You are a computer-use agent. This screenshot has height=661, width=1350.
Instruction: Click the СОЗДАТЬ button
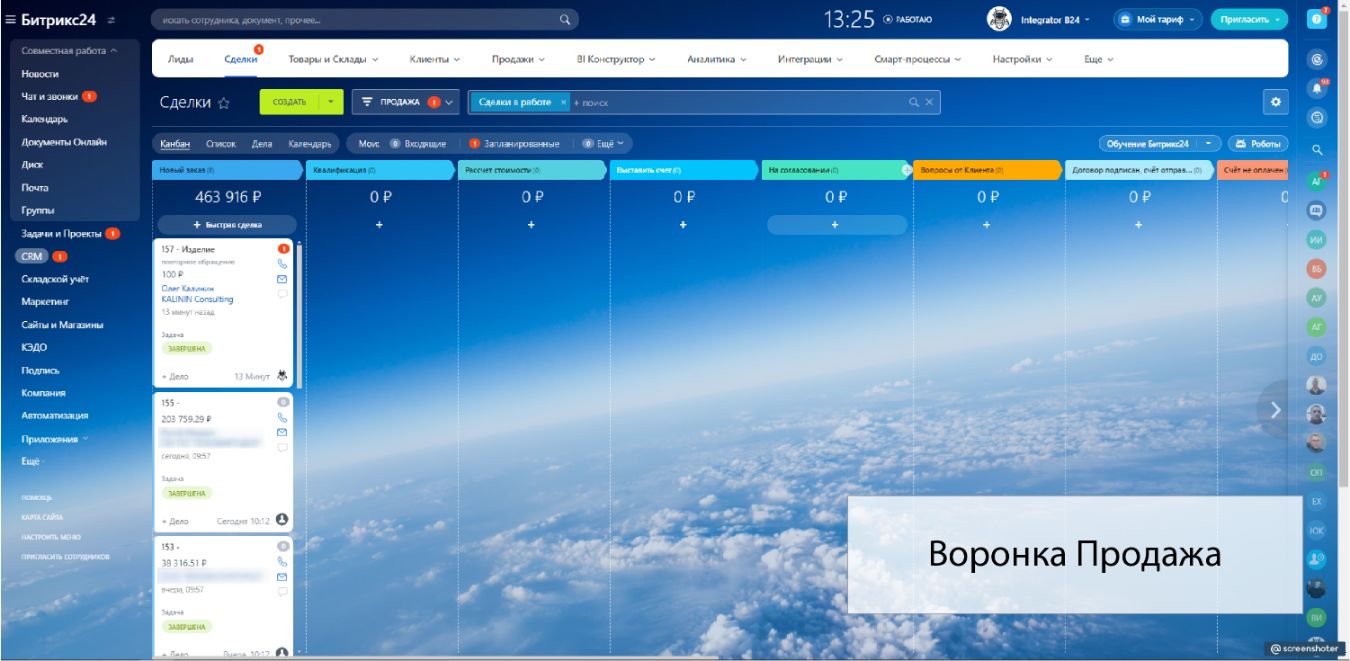pyautogui.click(x=289, y=102)
